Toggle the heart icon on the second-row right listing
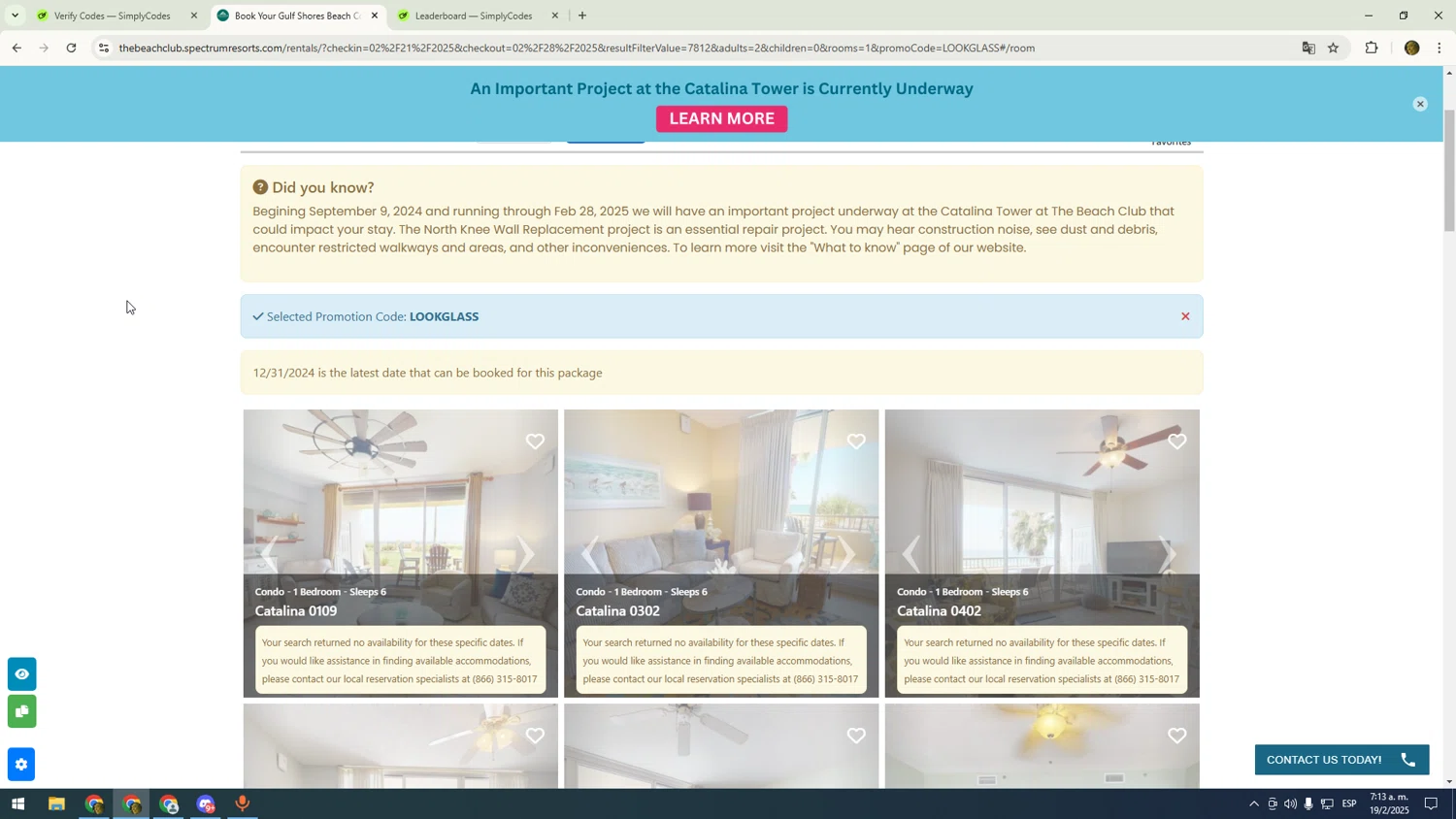The width and height of the screenshot is (1456, 819). click(x=1177, y=736)
